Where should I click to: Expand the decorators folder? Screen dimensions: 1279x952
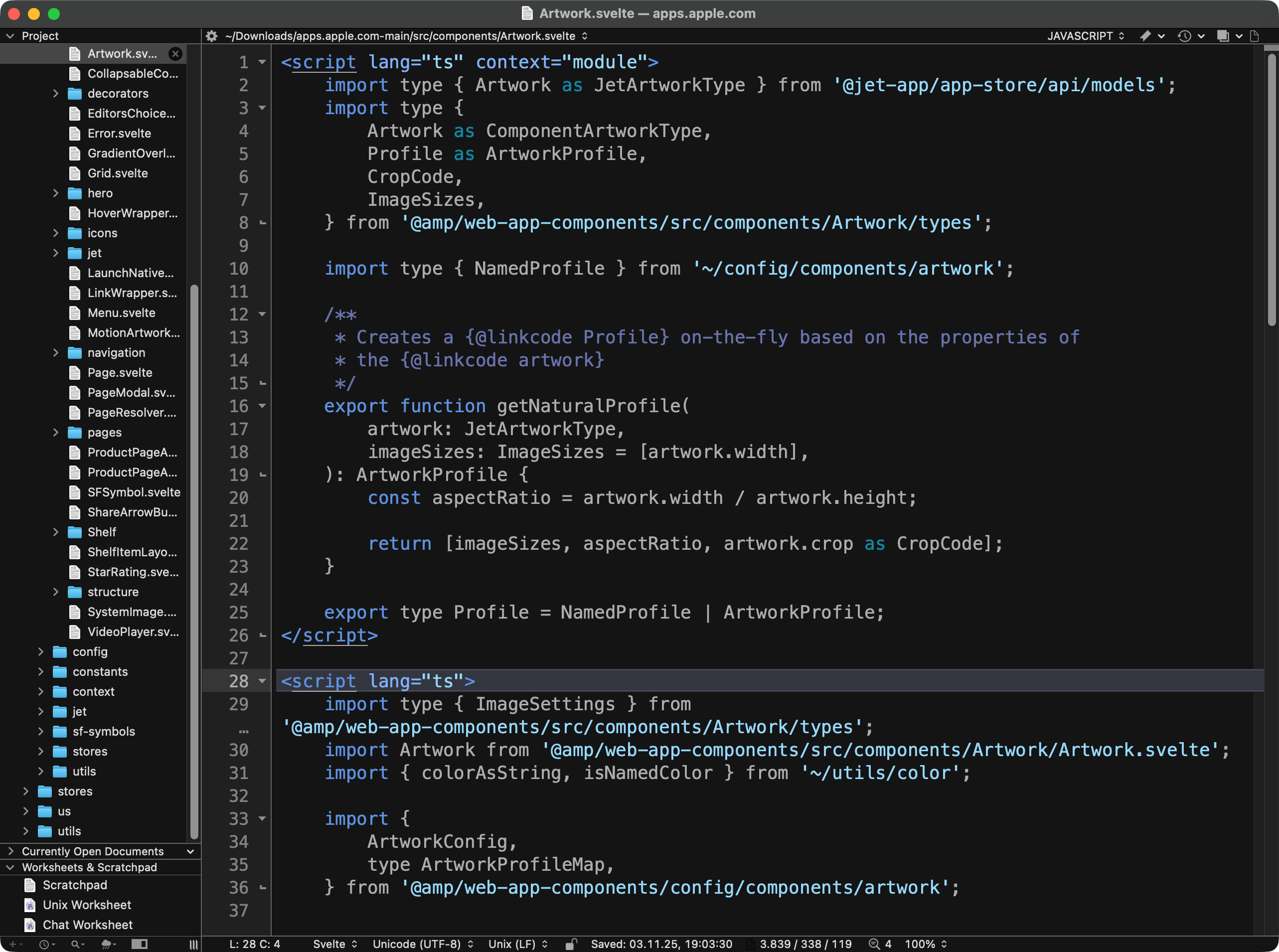pyautogui.click(x=56, y=93)
